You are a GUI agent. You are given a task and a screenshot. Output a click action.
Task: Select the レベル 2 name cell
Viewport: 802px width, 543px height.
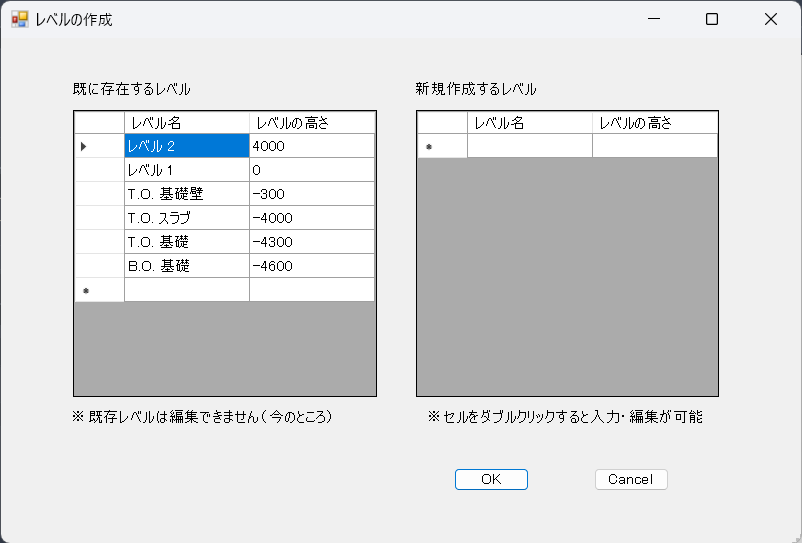[x=187, y=146]
